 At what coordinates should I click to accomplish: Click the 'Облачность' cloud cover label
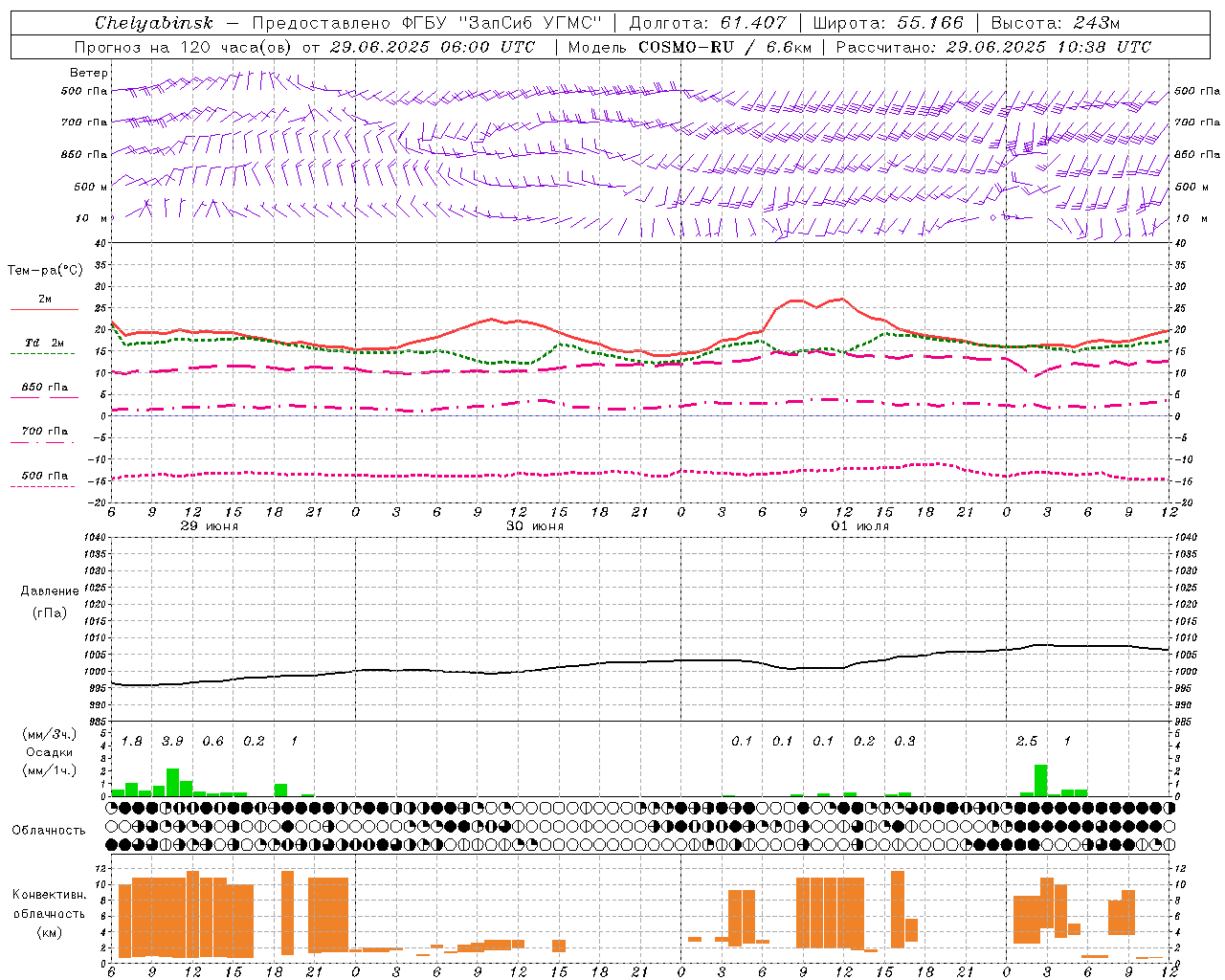point(49,830)
